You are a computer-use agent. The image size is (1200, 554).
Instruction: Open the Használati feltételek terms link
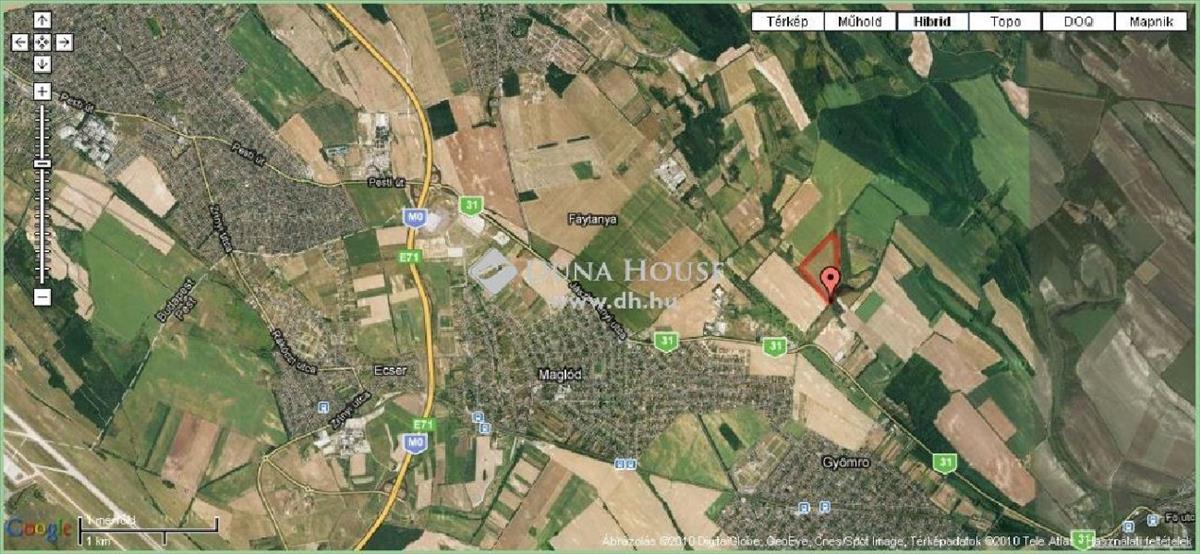click(x=1142, y=540)
